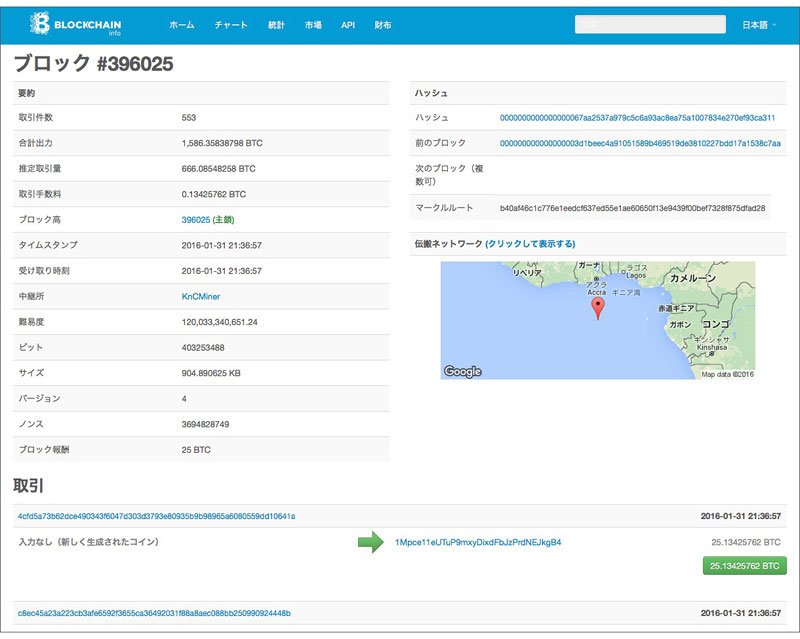Open the チャート menu item
Viewport: 800px width, 639px height.
231,24
